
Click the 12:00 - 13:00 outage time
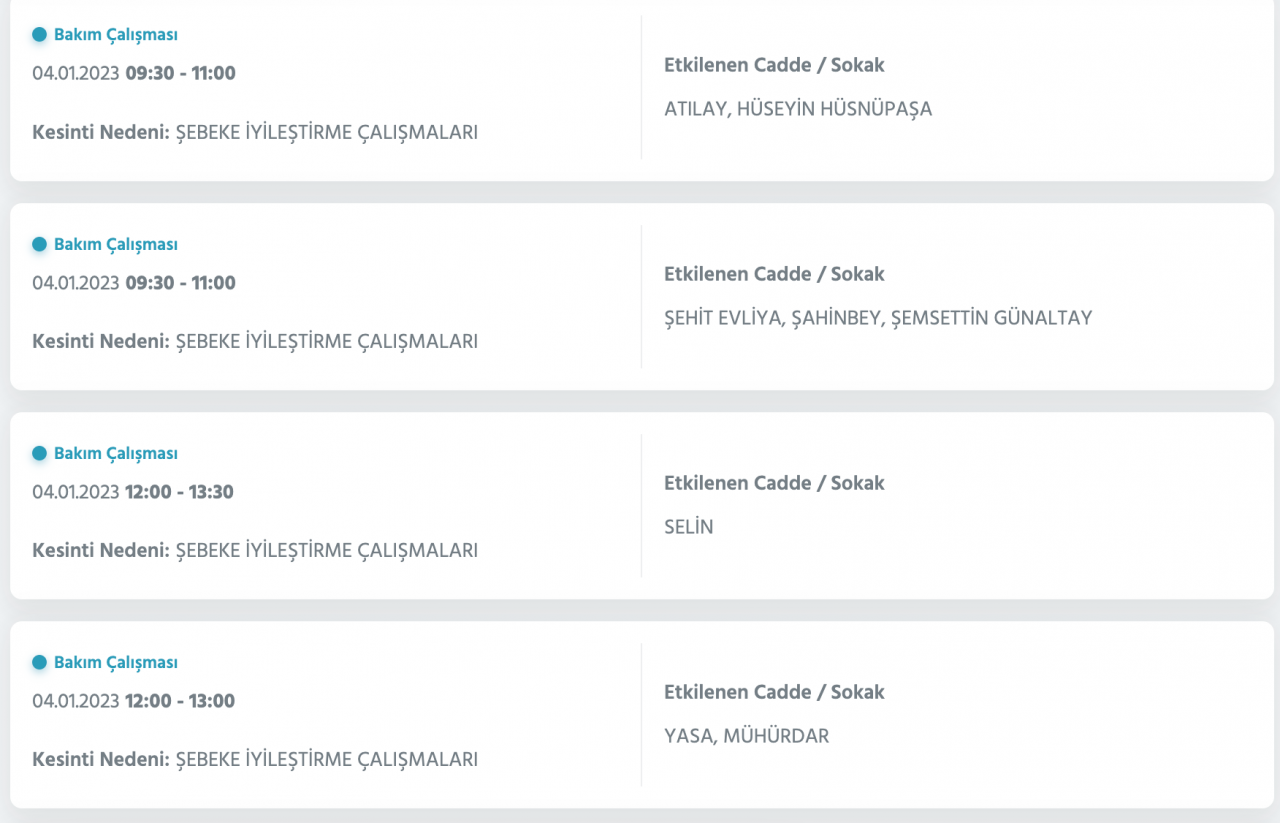pos(179,701)
